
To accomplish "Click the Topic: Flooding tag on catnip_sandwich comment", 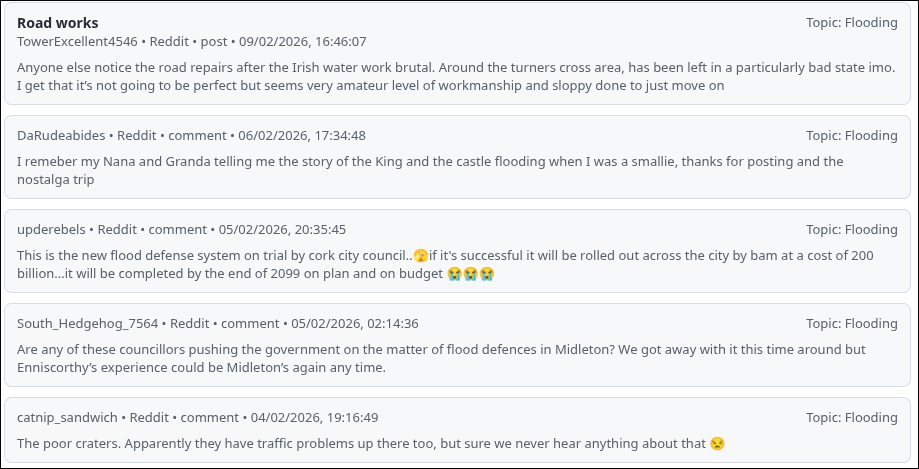I will click(851, 418).
